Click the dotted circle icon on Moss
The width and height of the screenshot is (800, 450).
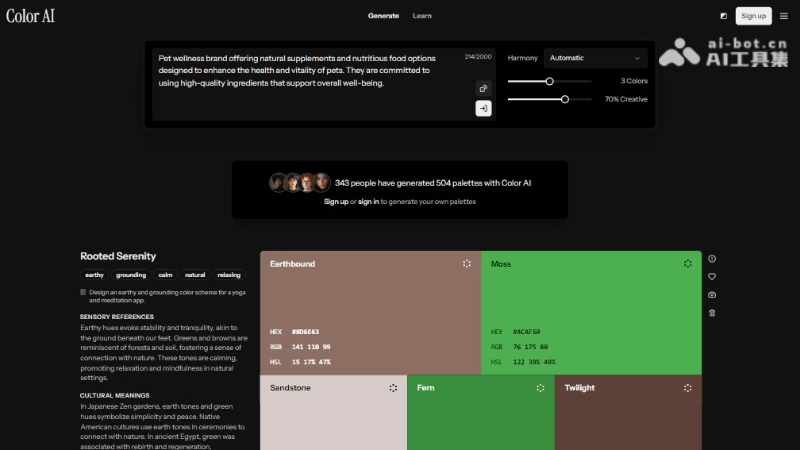tap(688, 264)
